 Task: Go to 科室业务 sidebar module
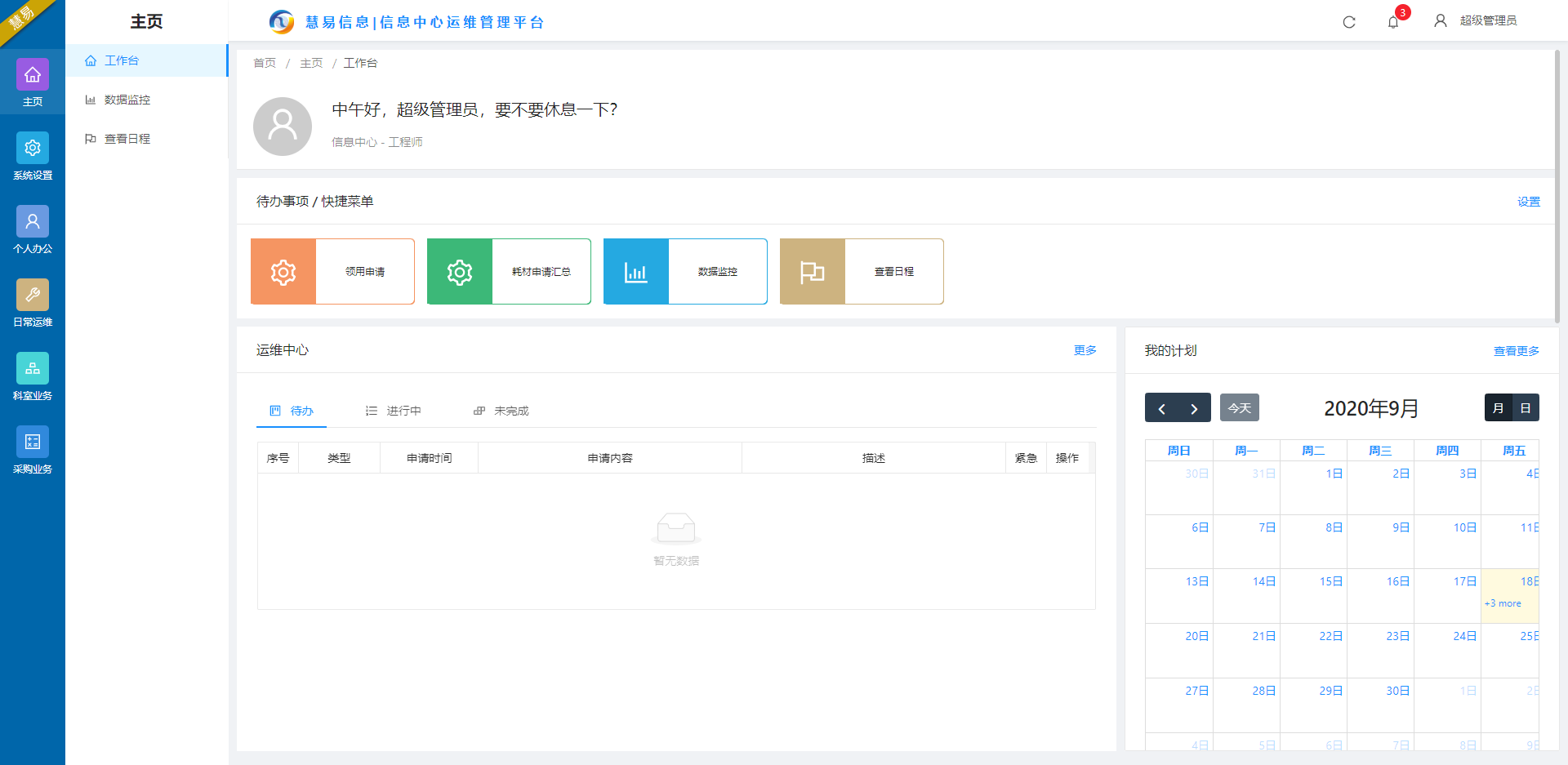pos(33,376)
